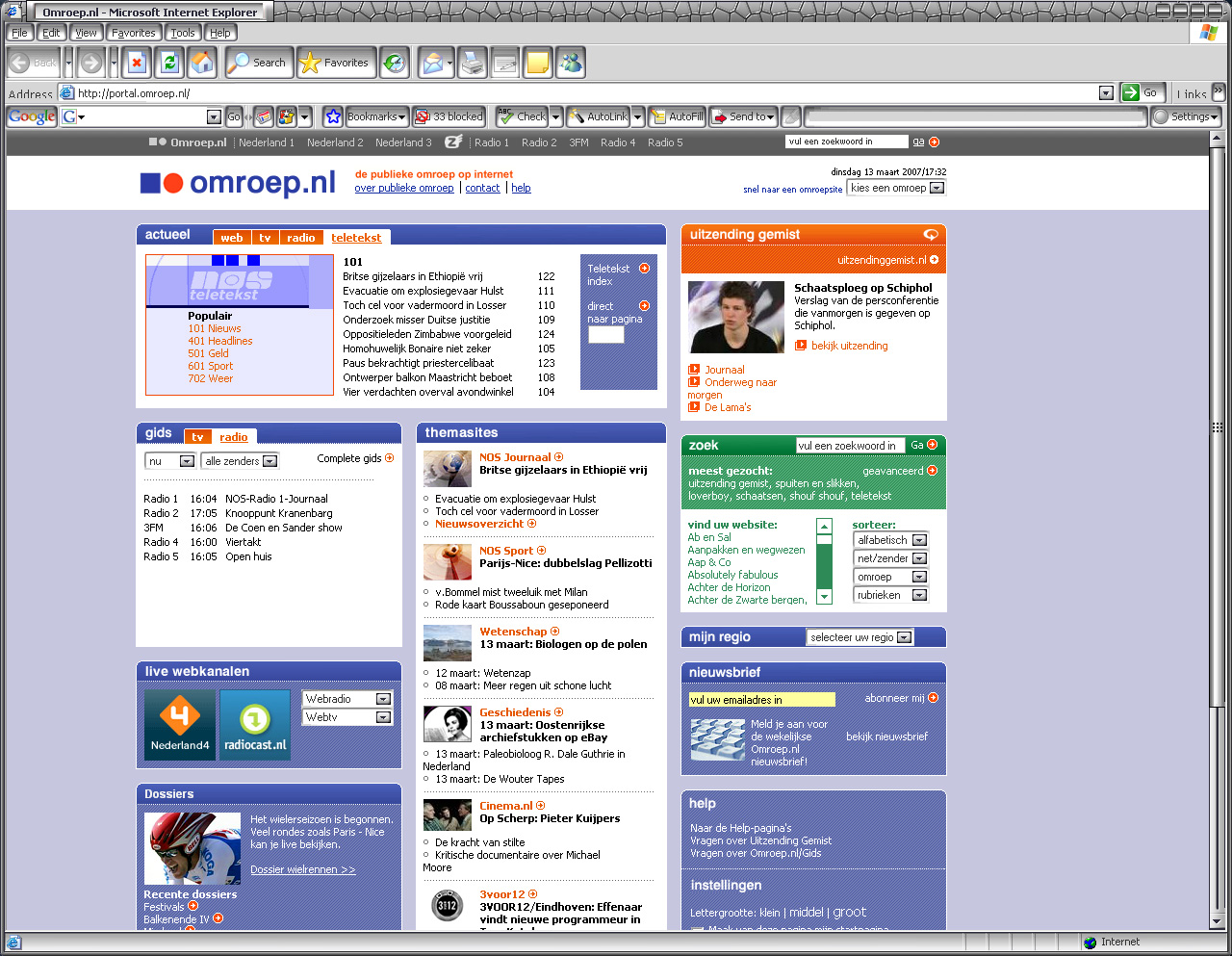Click Nederland 1 in top navigation

(x=267, y=142)
